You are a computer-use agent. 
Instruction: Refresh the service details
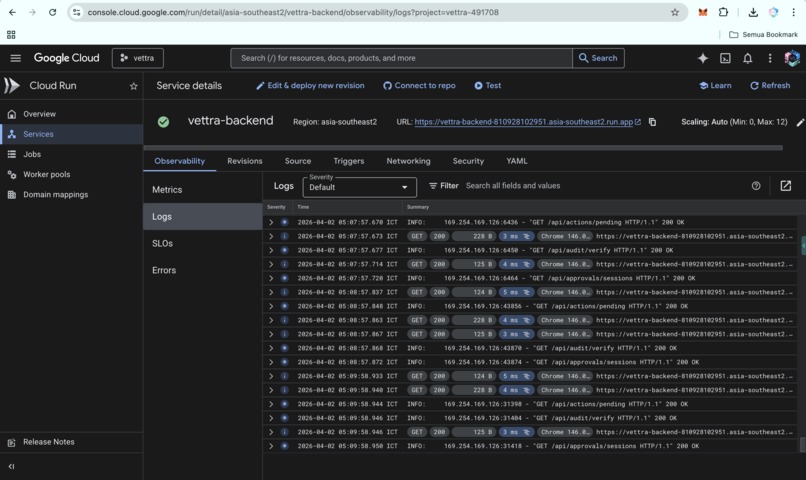770,86
